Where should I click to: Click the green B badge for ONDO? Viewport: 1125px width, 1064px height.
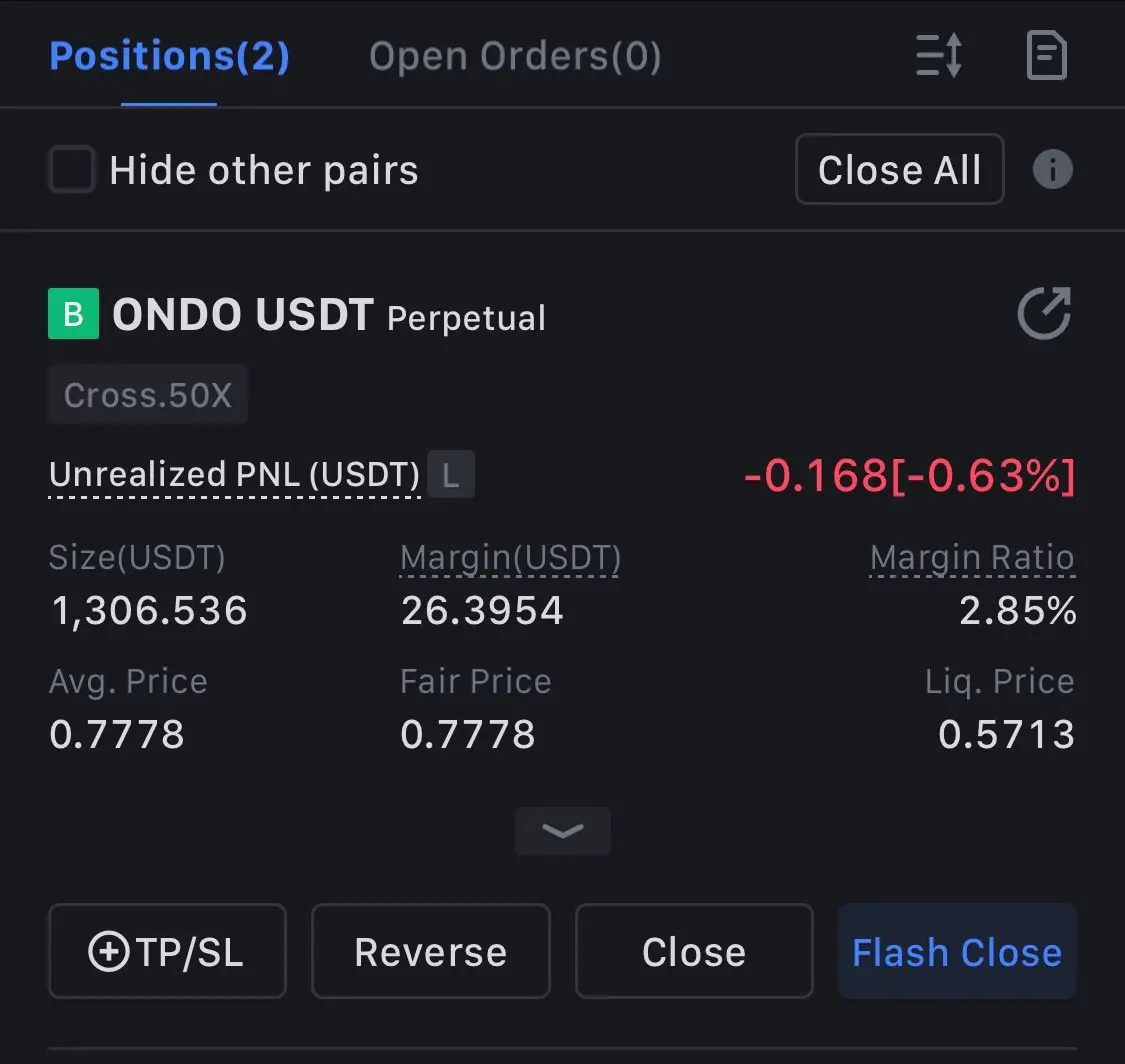[73, 314]
